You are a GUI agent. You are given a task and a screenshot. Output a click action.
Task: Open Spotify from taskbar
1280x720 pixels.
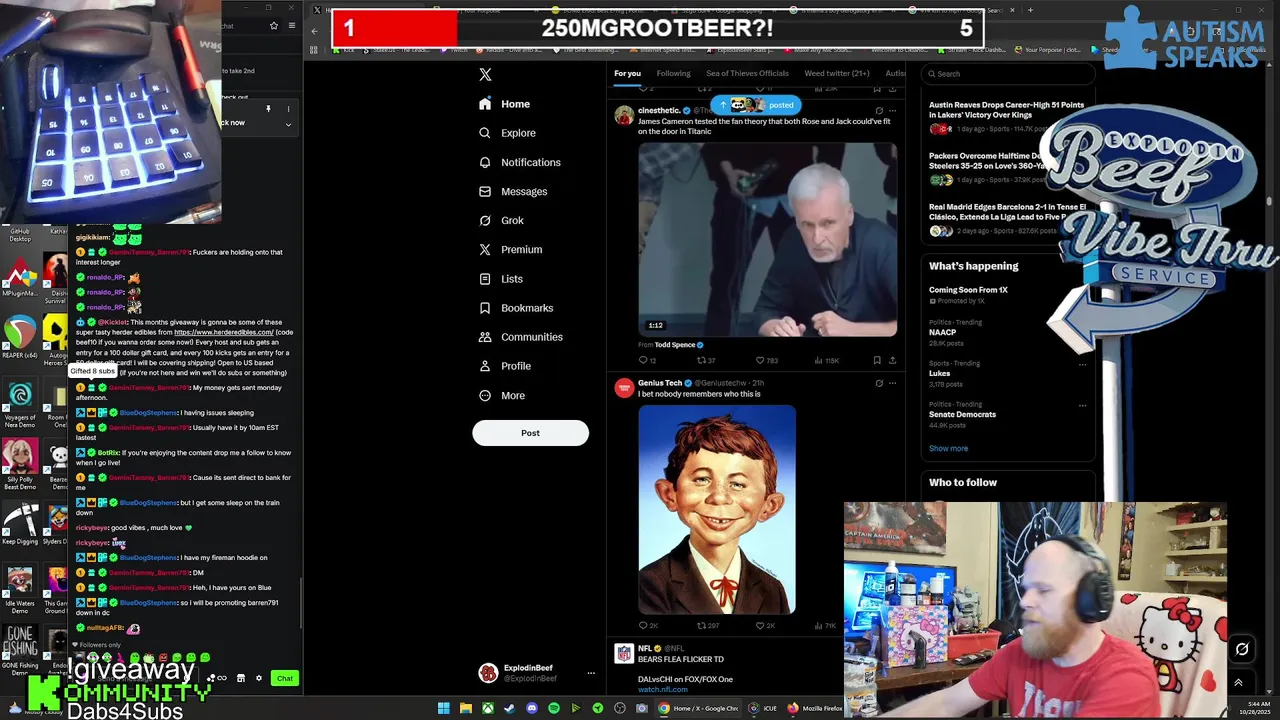click(x=554, y=708)
